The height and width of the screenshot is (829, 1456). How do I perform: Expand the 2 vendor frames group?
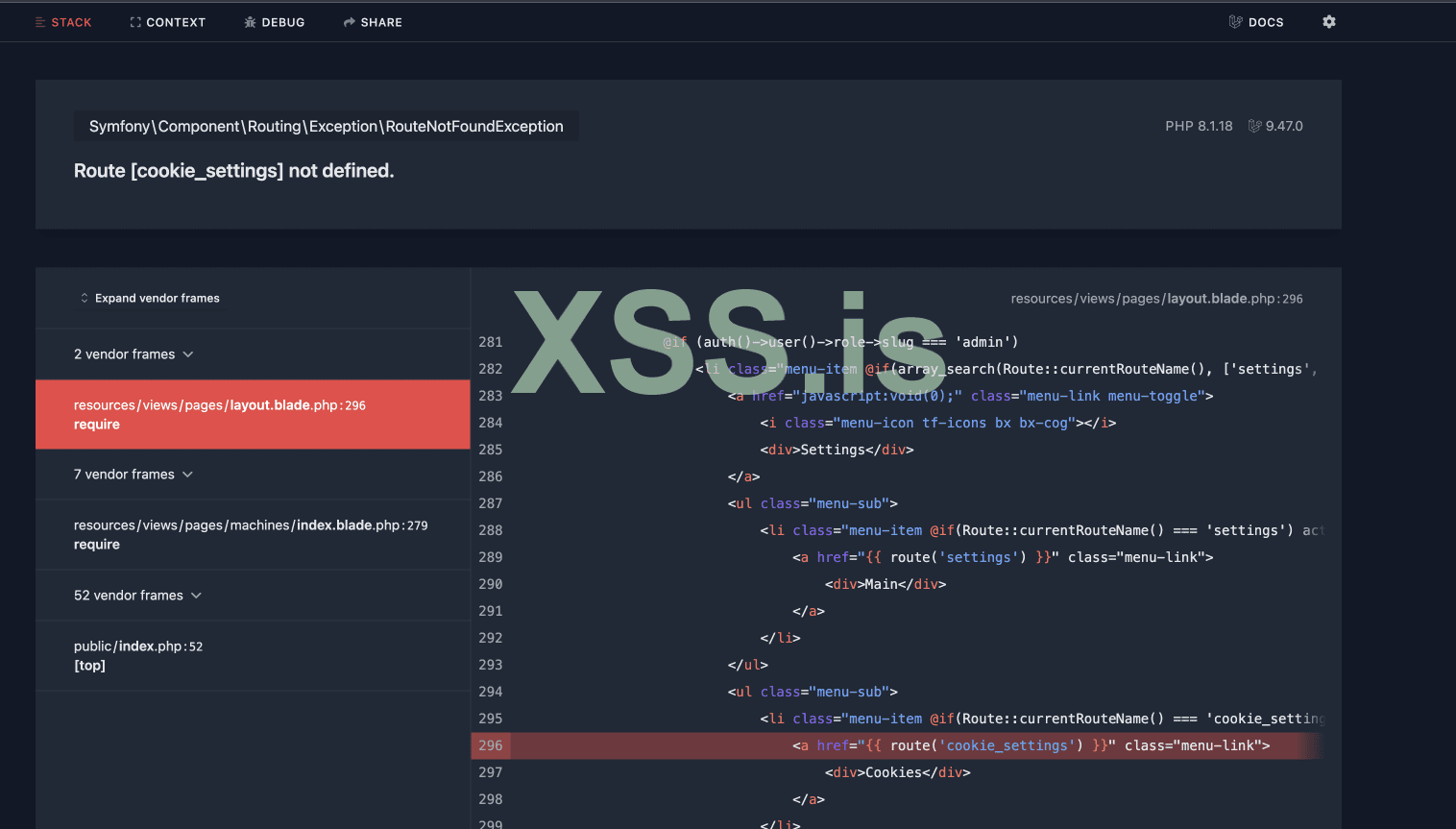click(x=133, y=354)
